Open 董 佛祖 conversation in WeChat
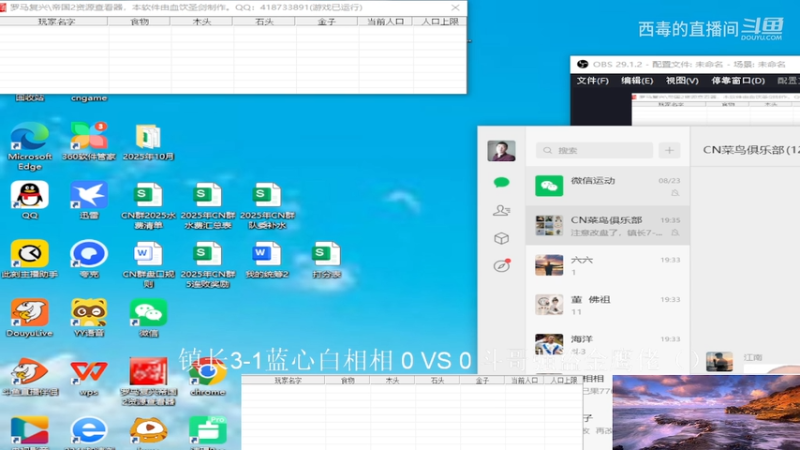This screenshot has width=800, height=450. (x=608, y=305)
